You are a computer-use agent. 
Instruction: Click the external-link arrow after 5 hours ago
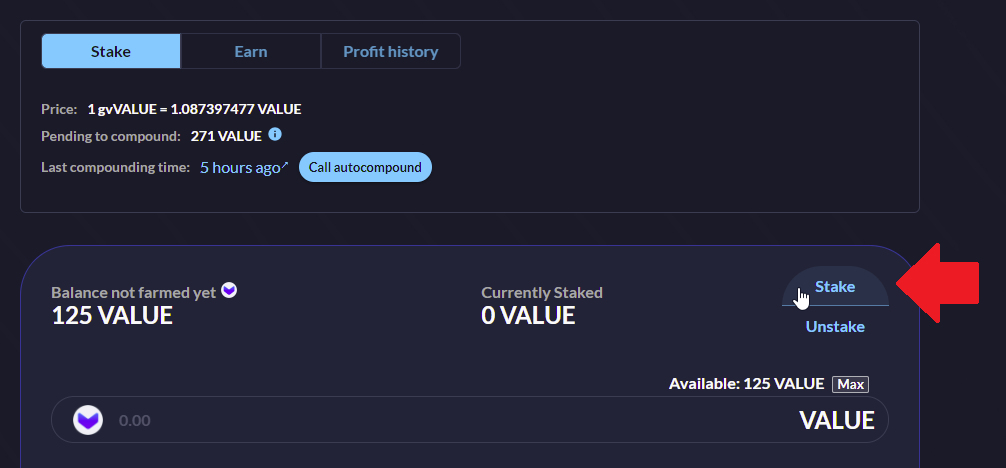[285, 166]
